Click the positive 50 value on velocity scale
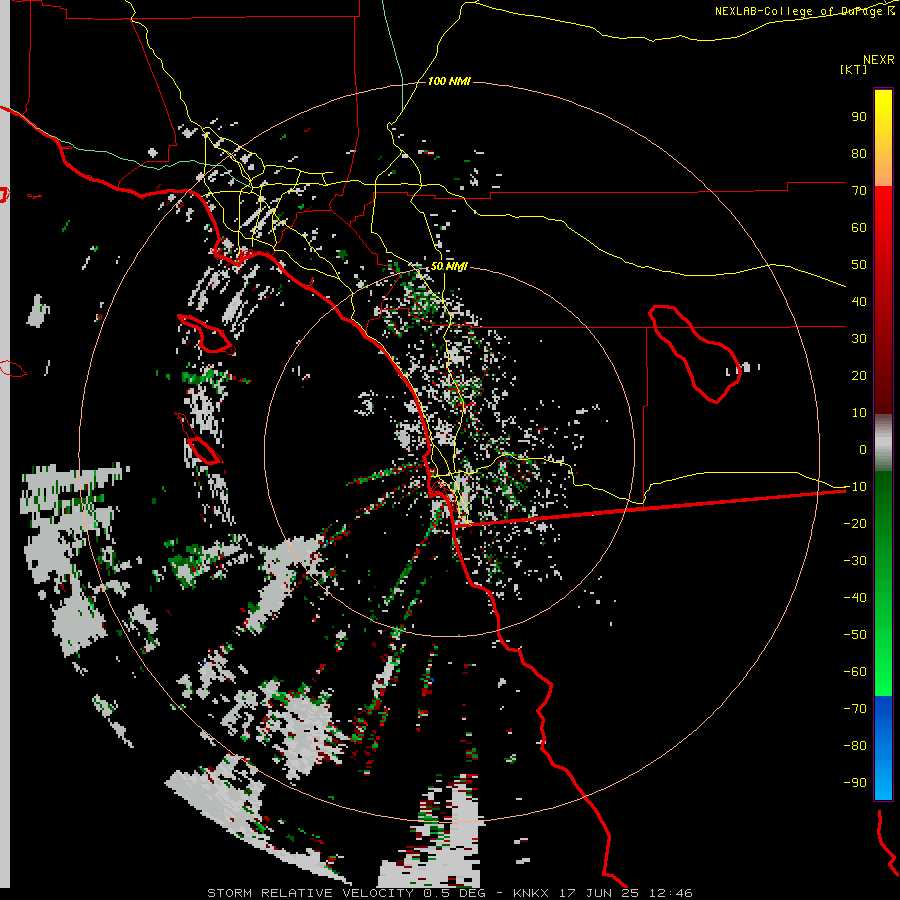Screen dimensions: 900x900 859,265
